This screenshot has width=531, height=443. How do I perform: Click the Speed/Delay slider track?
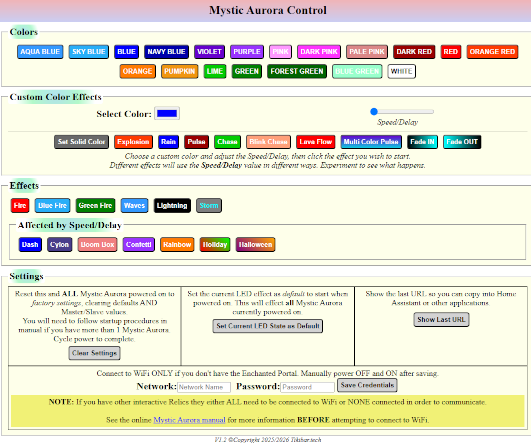pos(402,111)
